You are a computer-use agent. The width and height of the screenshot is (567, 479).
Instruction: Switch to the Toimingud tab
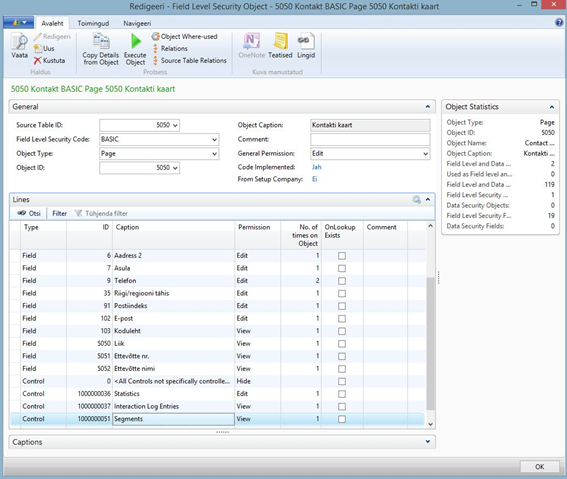point(93,23)
